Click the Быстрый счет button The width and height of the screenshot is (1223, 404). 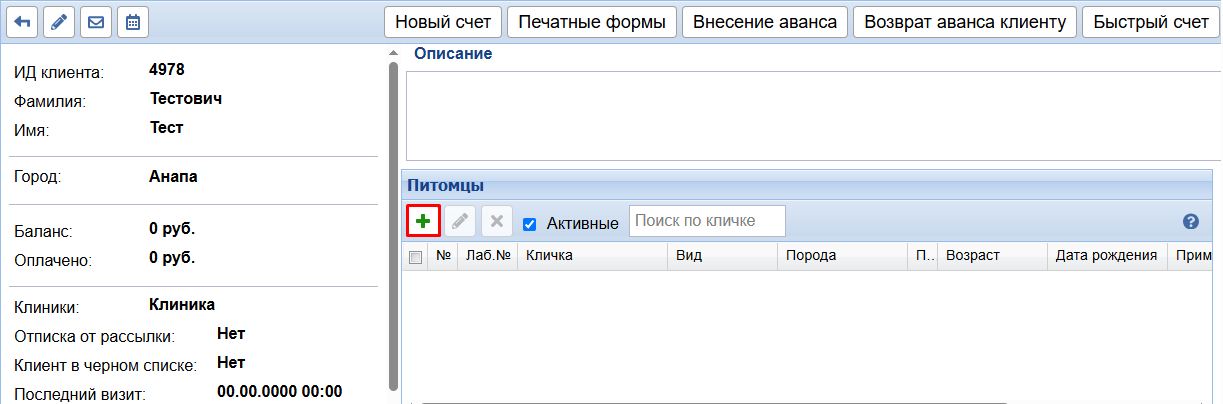point(1151,22)
